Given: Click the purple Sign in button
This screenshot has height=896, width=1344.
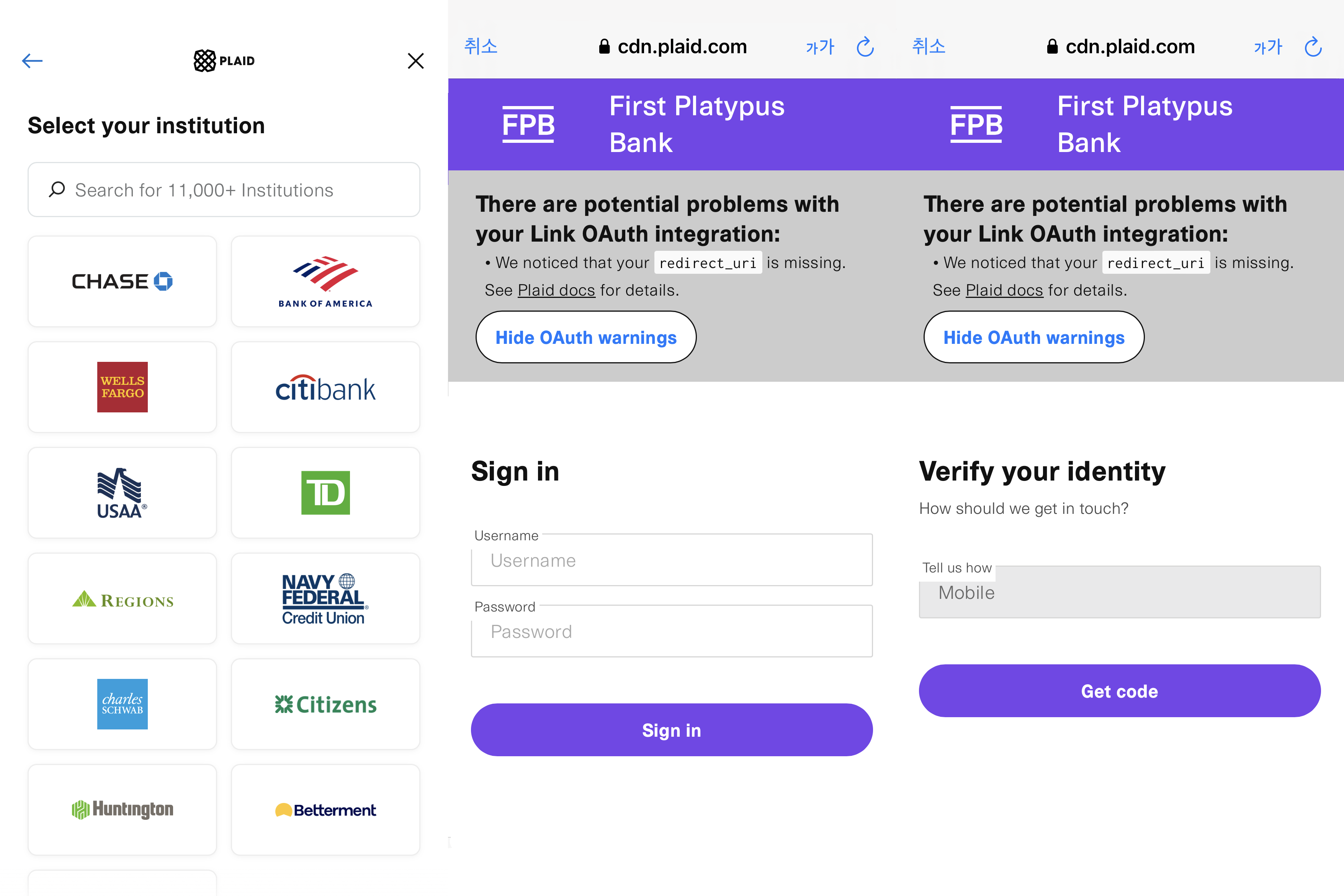Looking at the screenshot, I should (672, 730).
